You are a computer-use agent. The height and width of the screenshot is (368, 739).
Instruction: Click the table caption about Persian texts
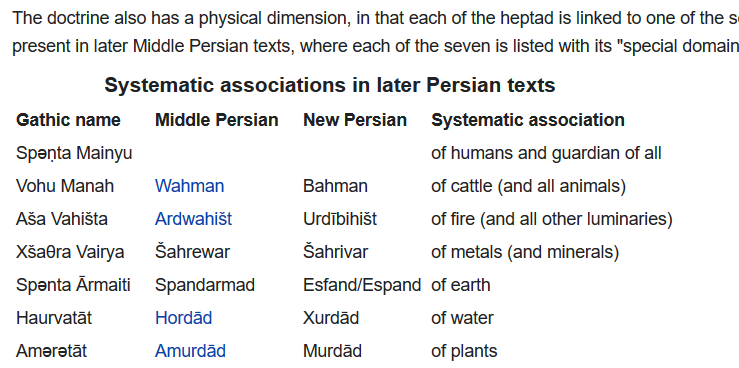tap(330, 85)
